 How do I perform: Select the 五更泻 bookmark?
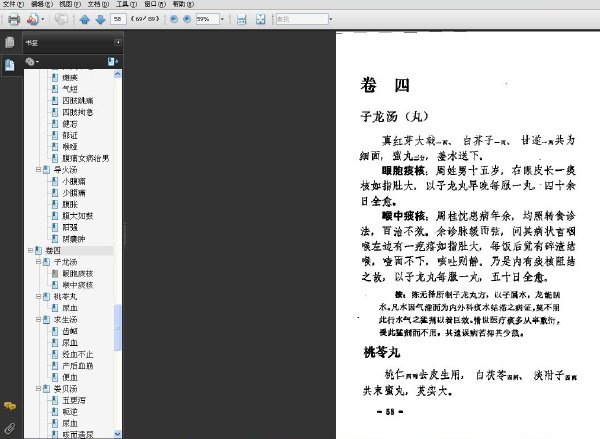74,400
